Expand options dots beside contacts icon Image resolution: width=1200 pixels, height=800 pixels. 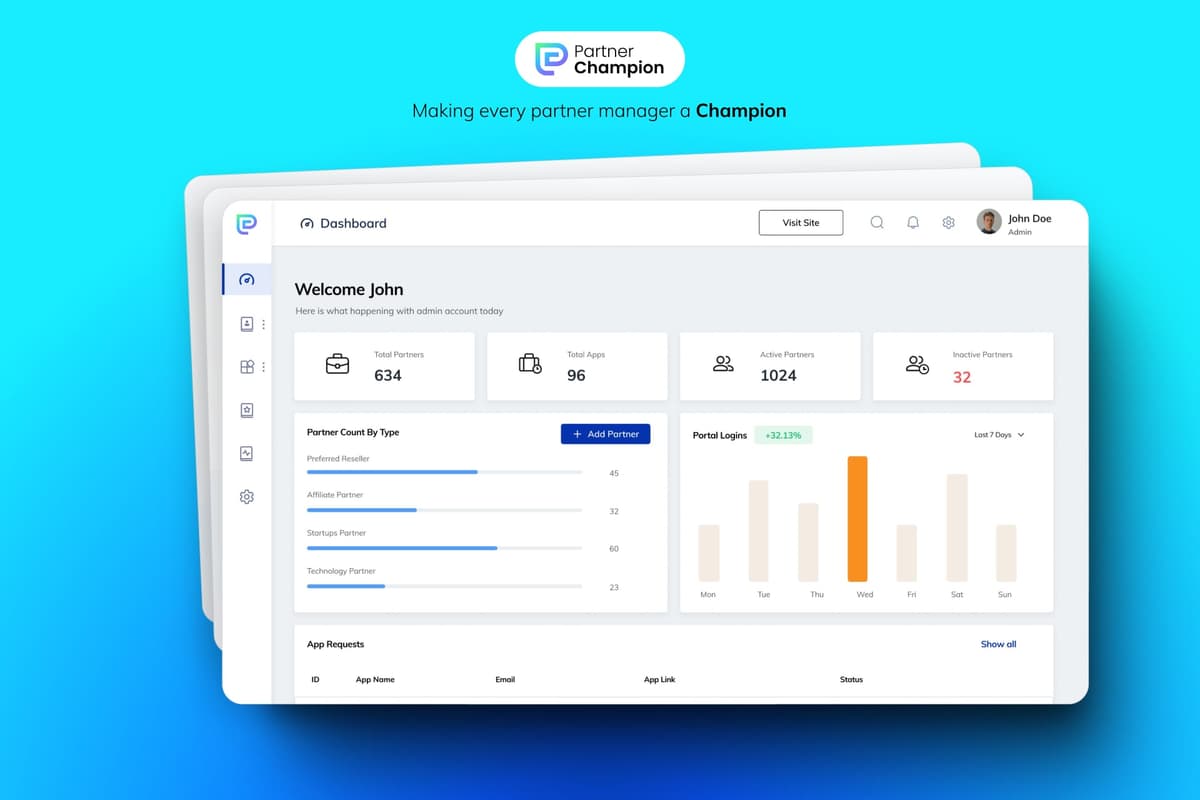coord(264,324)
